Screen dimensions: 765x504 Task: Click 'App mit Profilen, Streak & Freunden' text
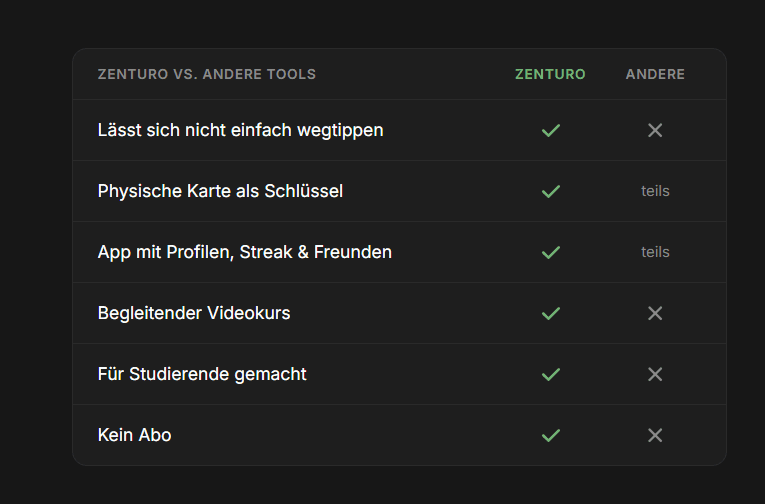(244, 252)
